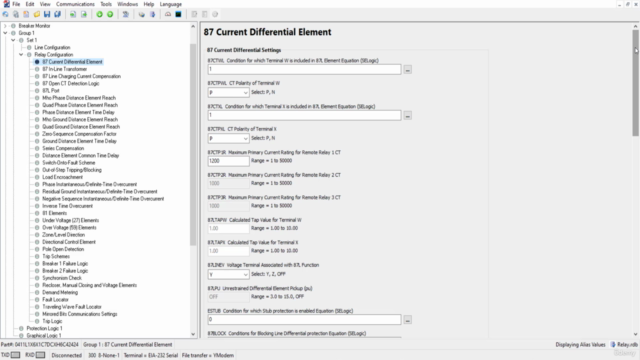Click the first green-arrow document toolbar icon
The width and height of the screenshot is (640, 360).
[x=73, y=14]
